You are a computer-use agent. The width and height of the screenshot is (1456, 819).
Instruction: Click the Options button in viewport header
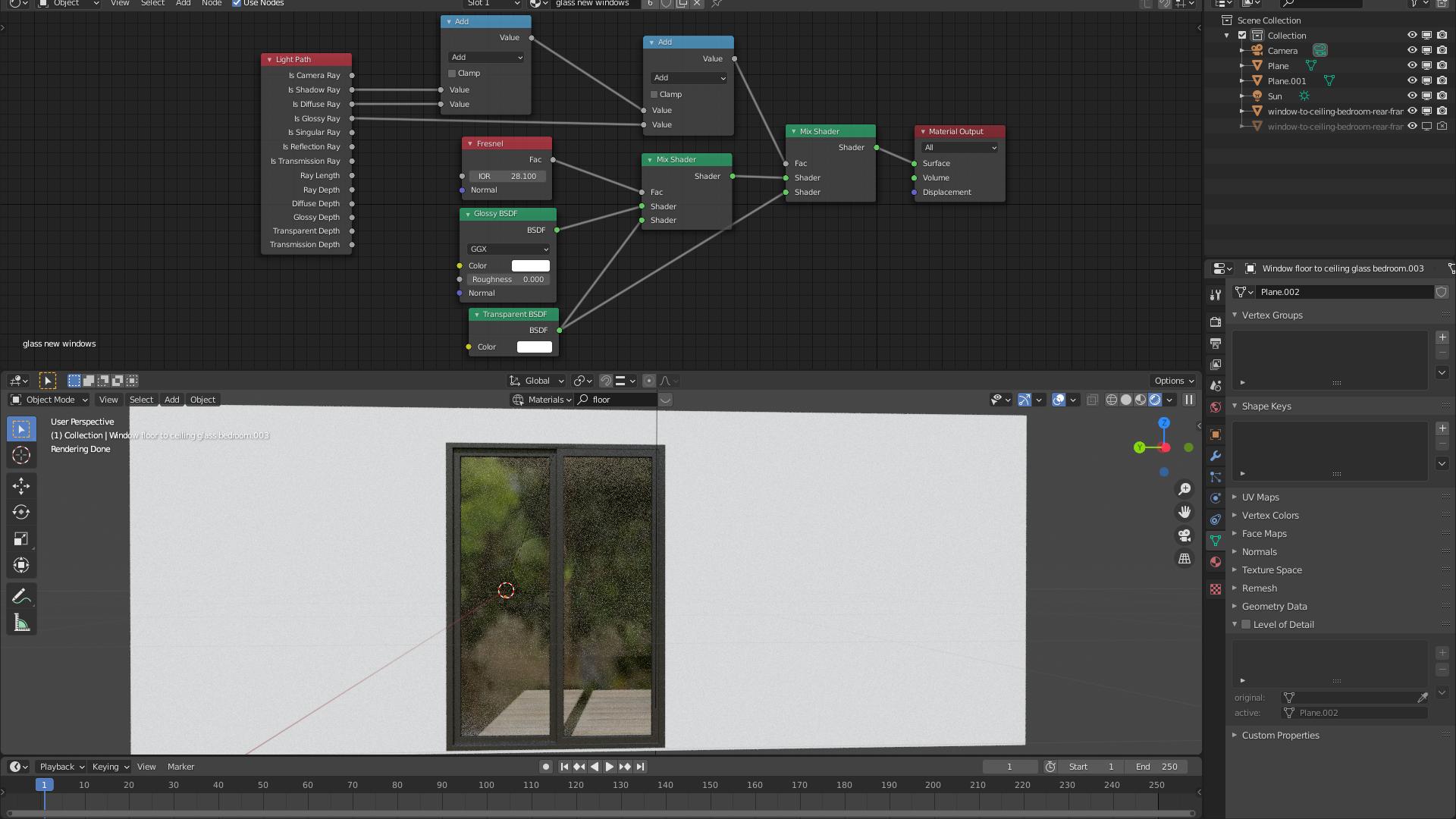click(x=1173, y=381)
